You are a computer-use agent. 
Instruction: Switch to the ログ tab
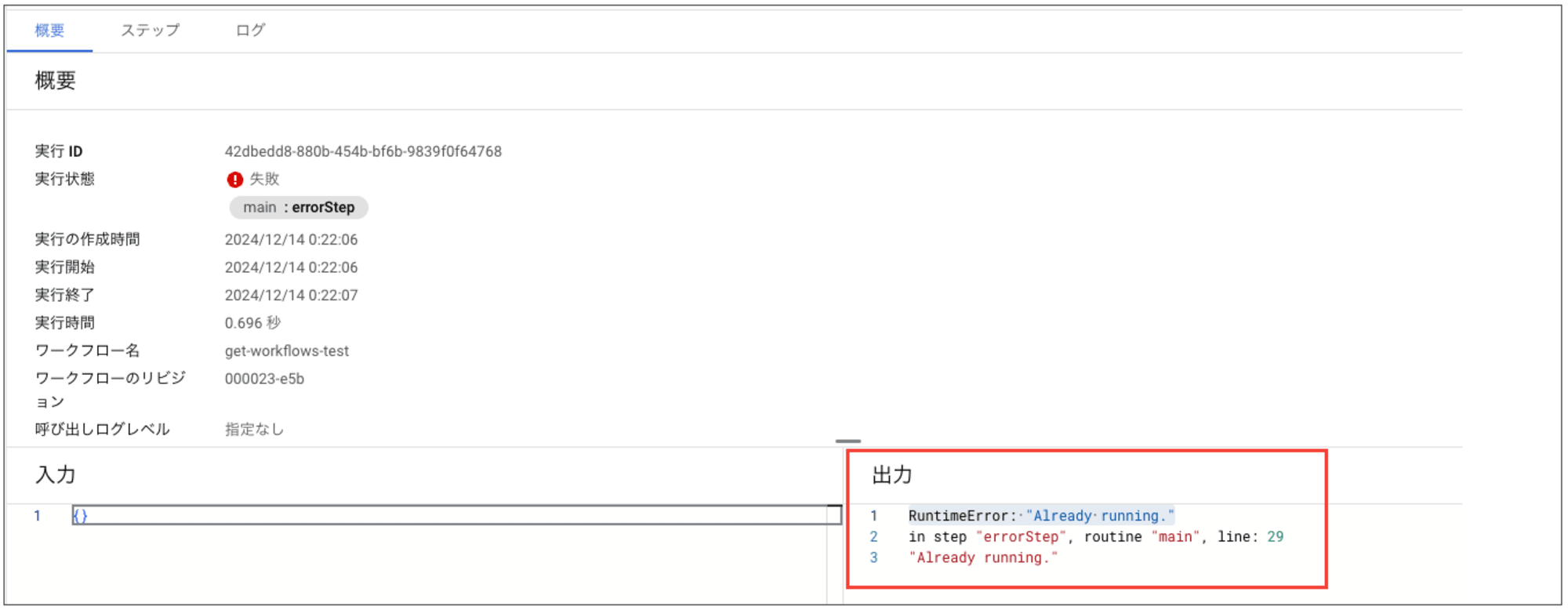coord(250,31)
